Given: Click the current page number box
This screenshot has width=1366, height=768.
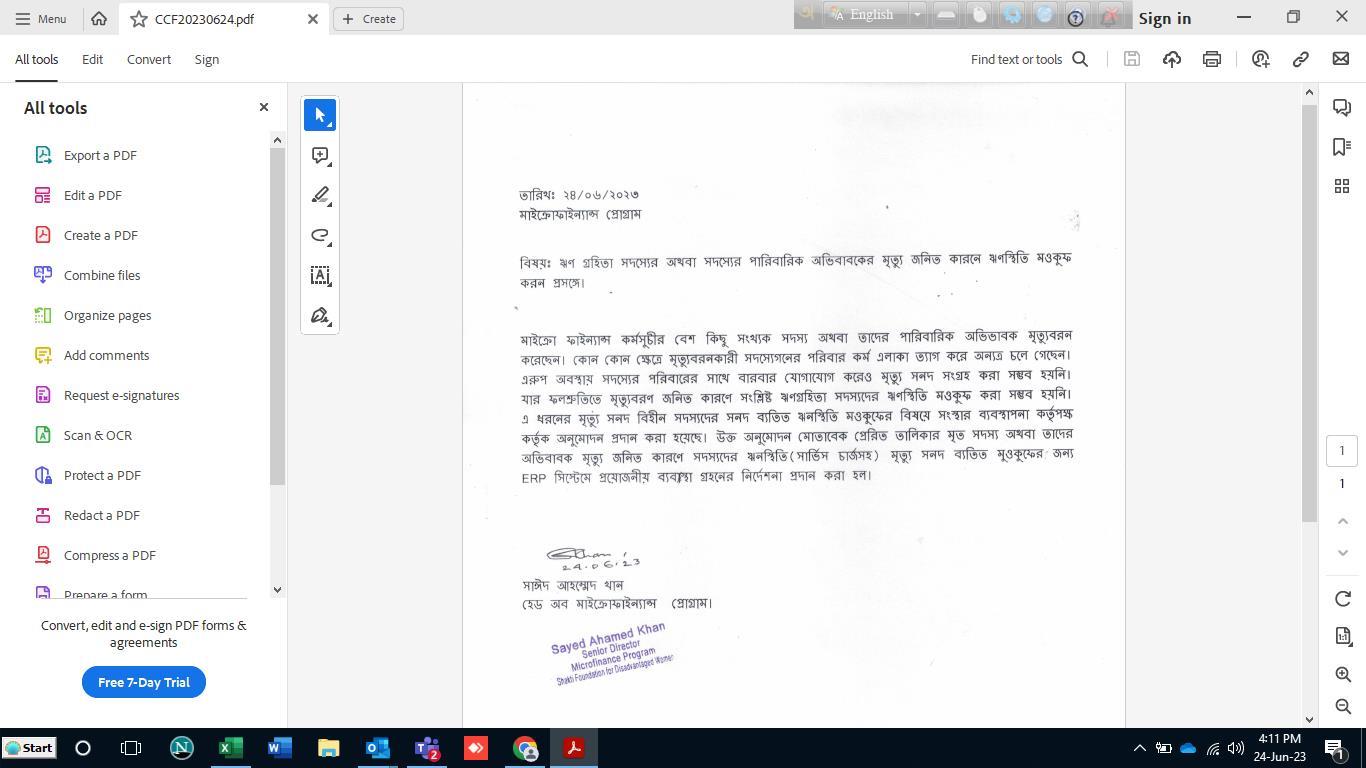Looking at the screenshot, I should tap(1342, 450).
